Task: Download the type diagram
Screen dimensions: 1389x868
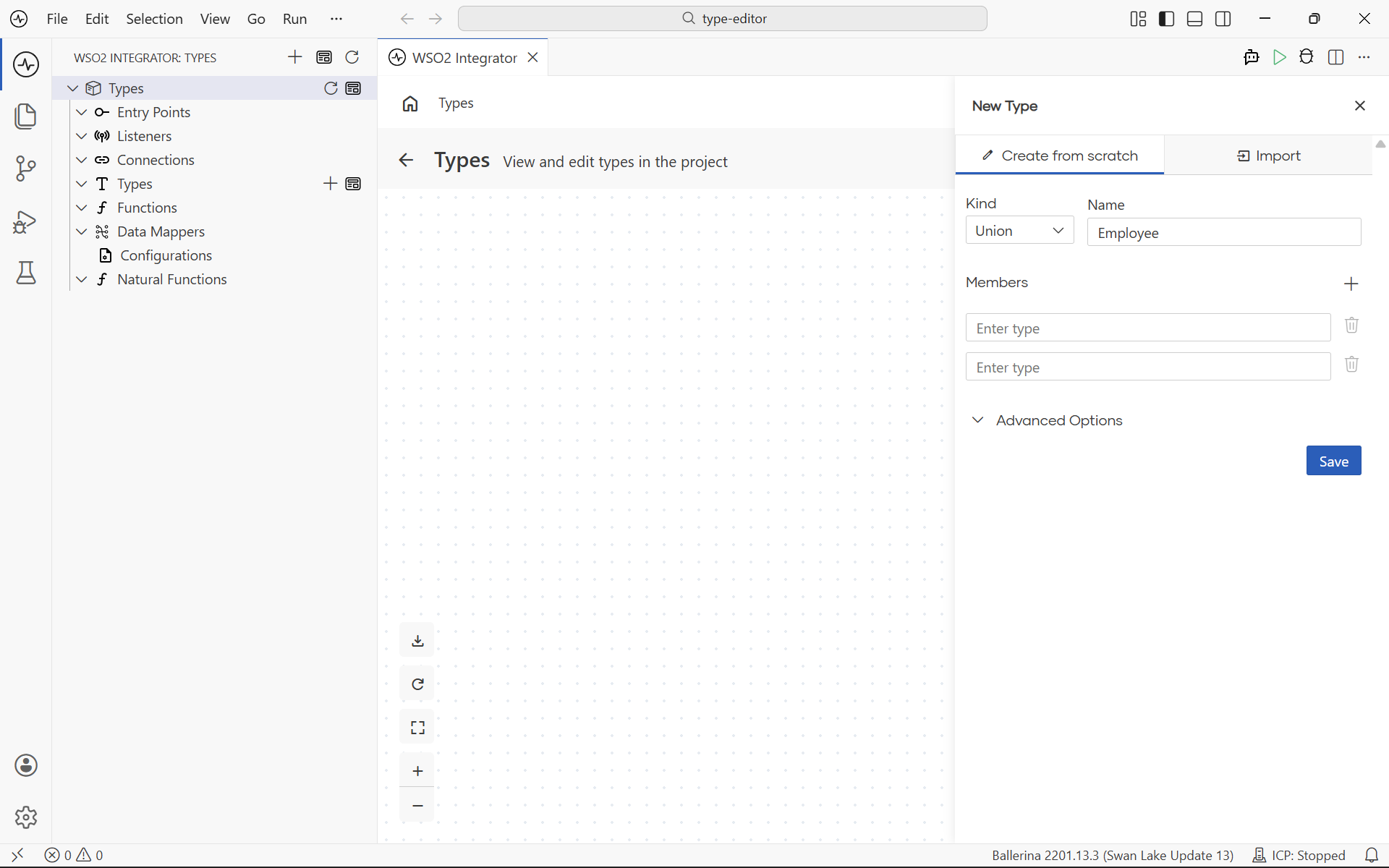Action: click(417, 641)
